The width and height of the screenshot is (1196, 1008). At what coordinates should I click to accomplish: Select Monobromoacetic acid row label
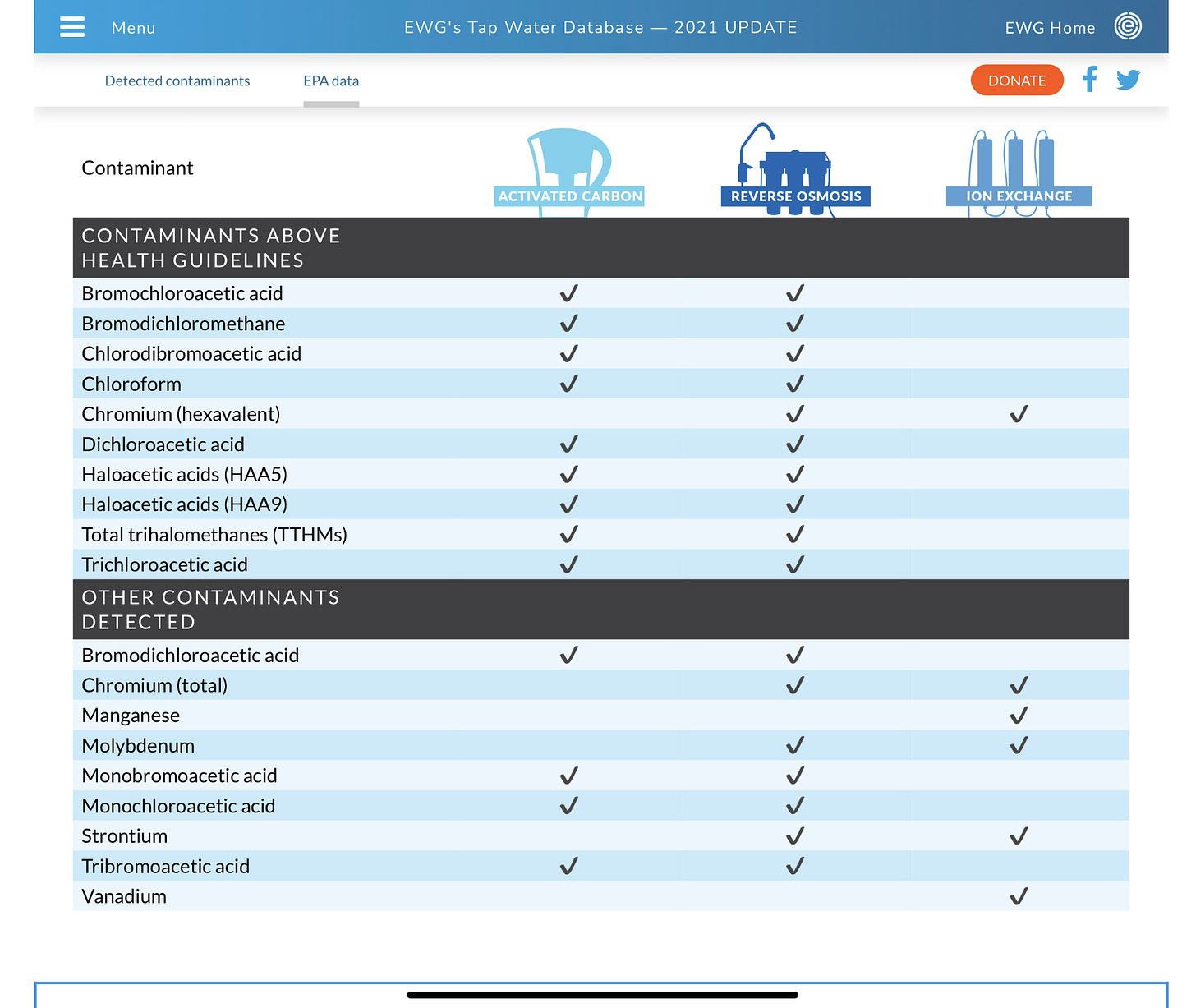(179, 776)
